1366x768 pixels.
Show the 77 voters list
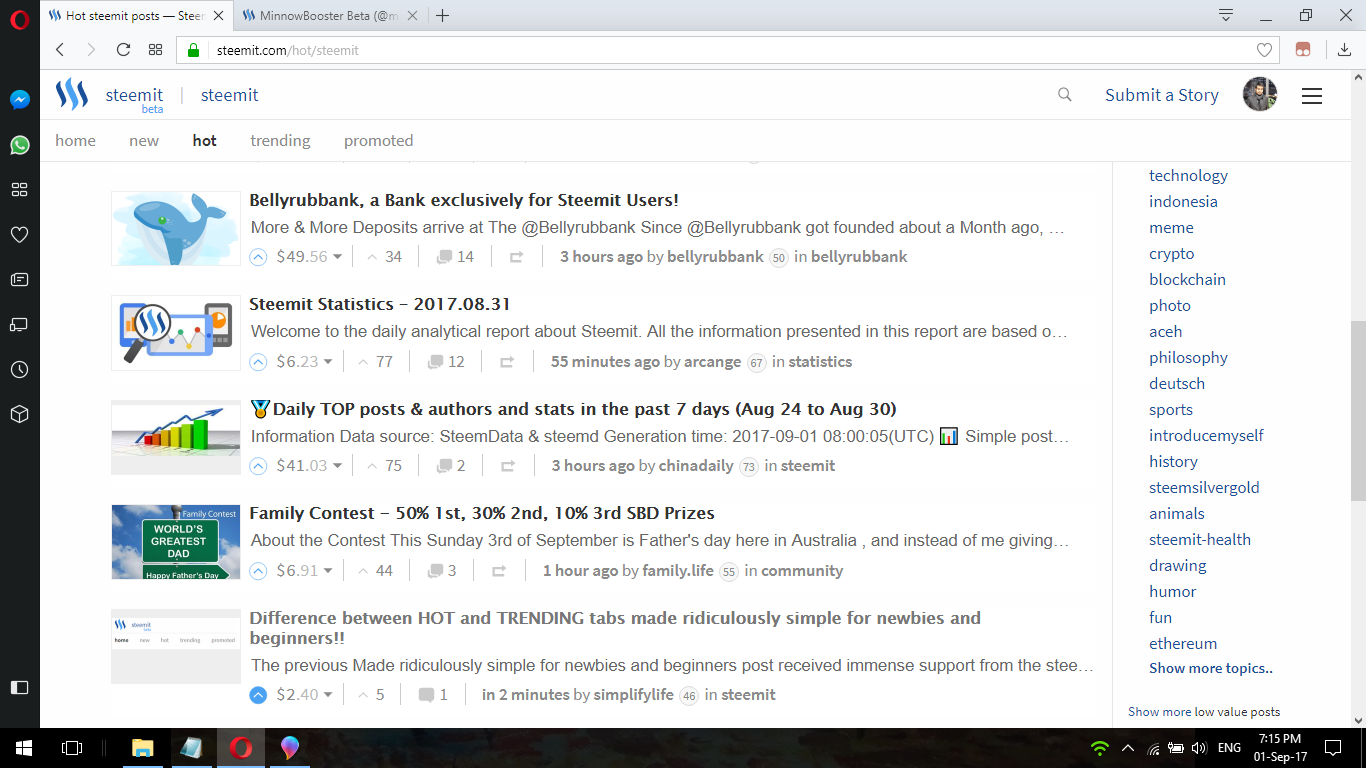[x=375, y=362]
